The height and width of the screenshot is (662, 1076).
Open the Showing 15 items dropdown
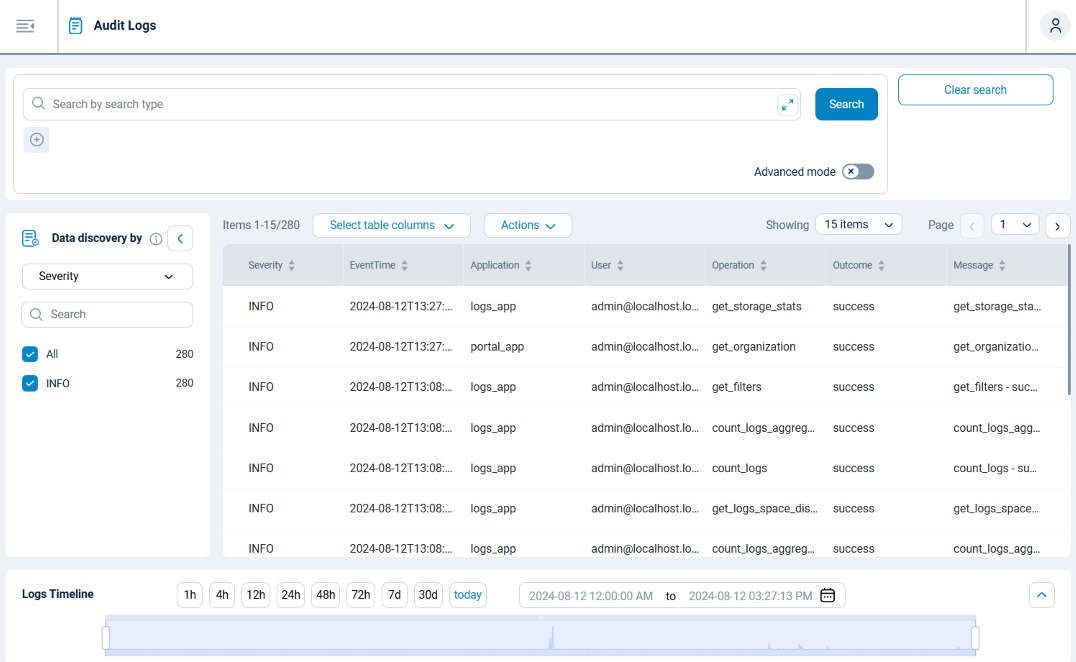click(858, 224)
